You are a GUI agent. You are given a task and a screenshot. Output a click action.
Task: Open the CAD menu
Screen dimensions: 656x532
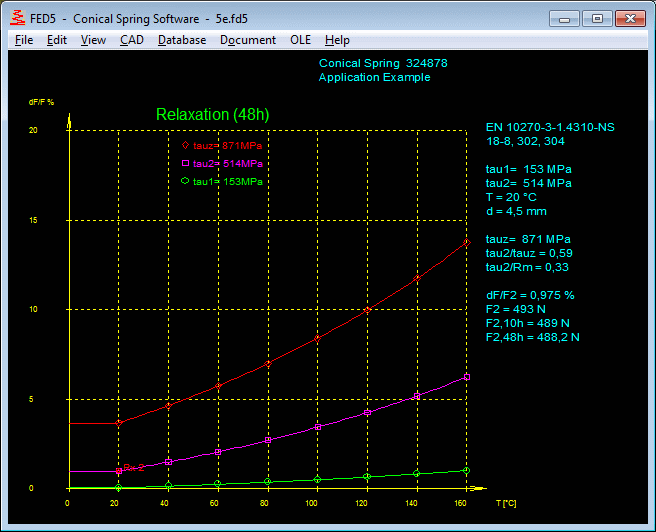pos(131,40)
